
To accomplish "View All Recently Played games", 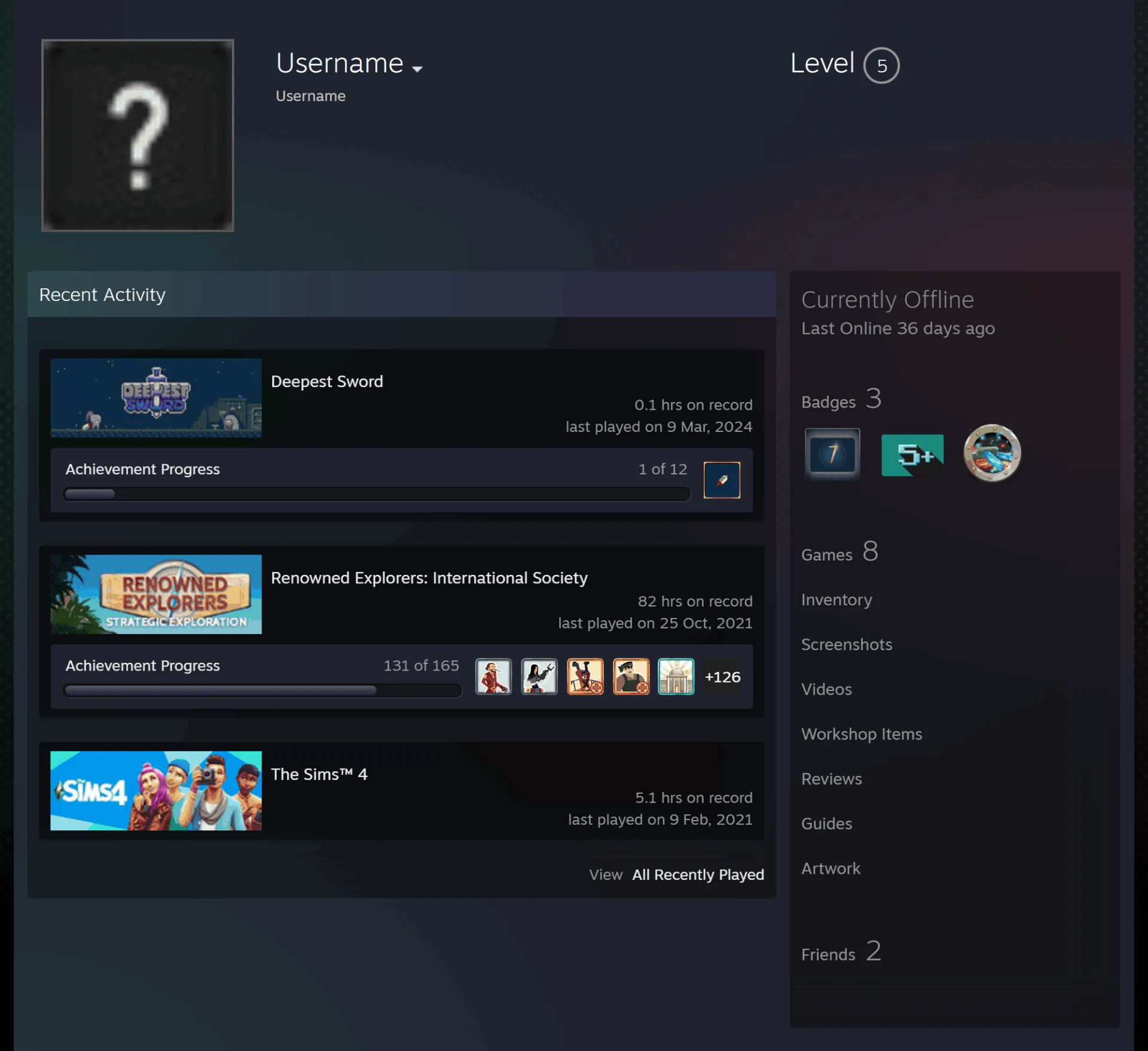I will (x=698, y=875).
